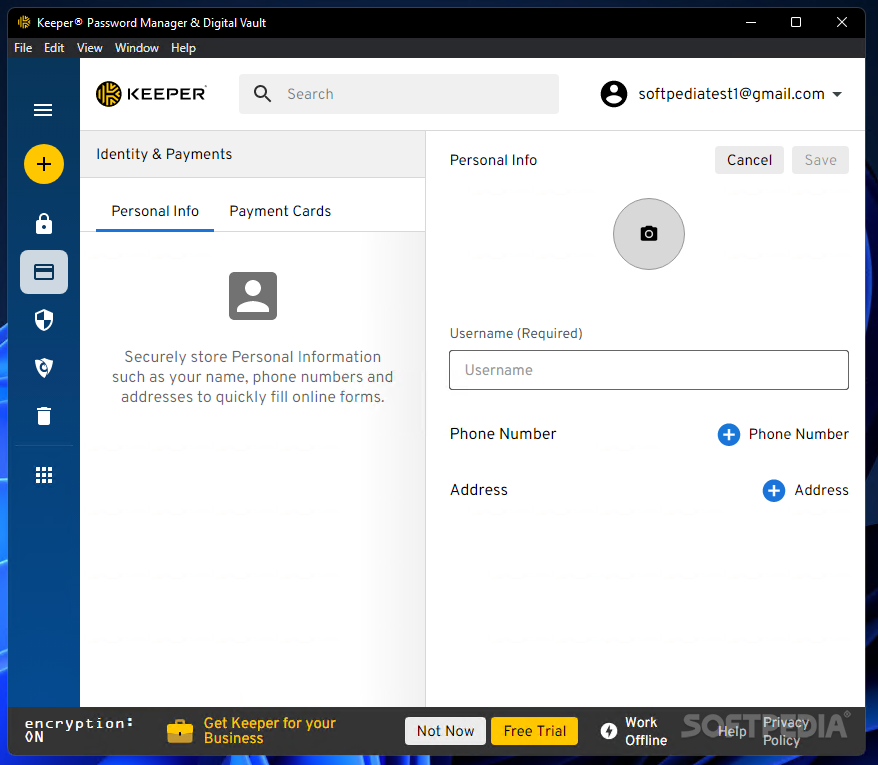Screen dimensions: 878x765
Task: Open the Privacy Policy link
Action: (786, 731)
